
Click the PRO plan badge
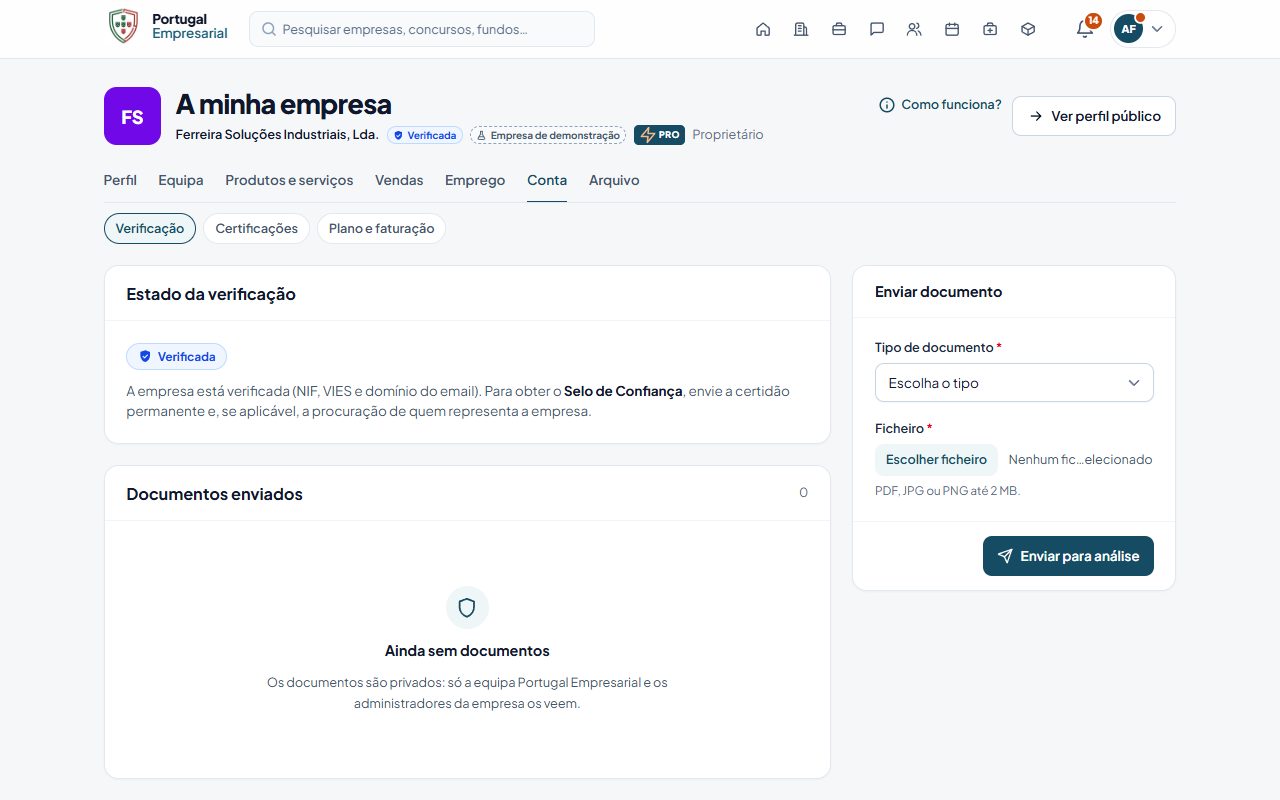coord(659,135)
